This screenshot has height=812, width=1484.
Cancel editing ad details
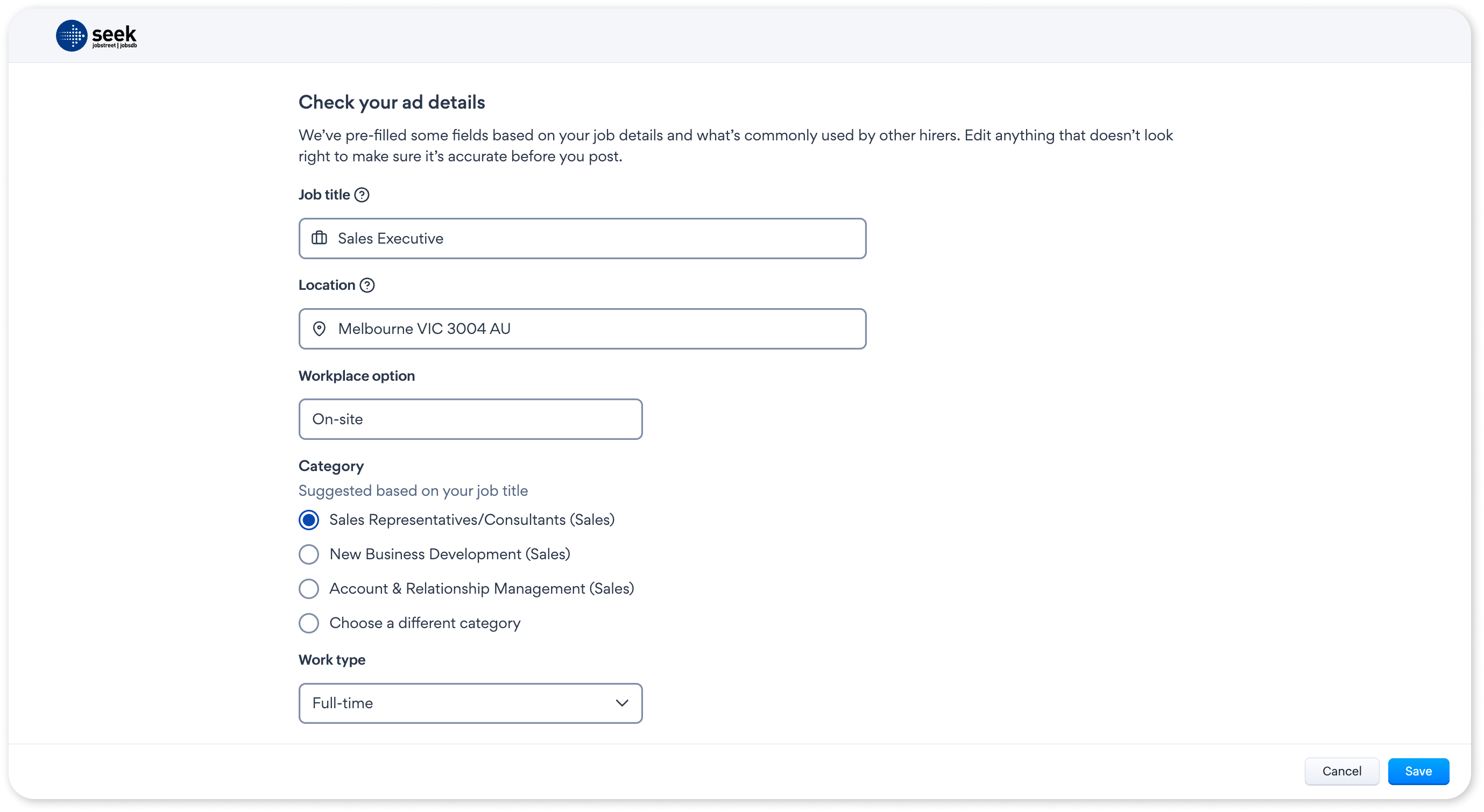tap(1342, 771)
